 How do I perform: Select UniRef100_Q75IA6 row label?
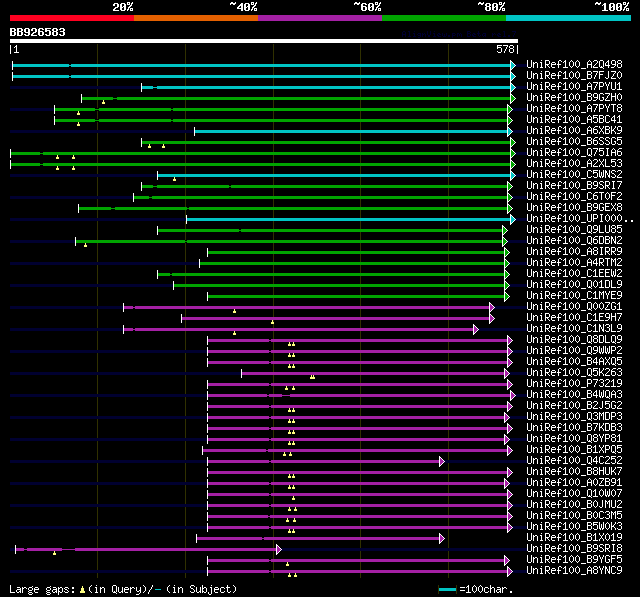[574, 153]
